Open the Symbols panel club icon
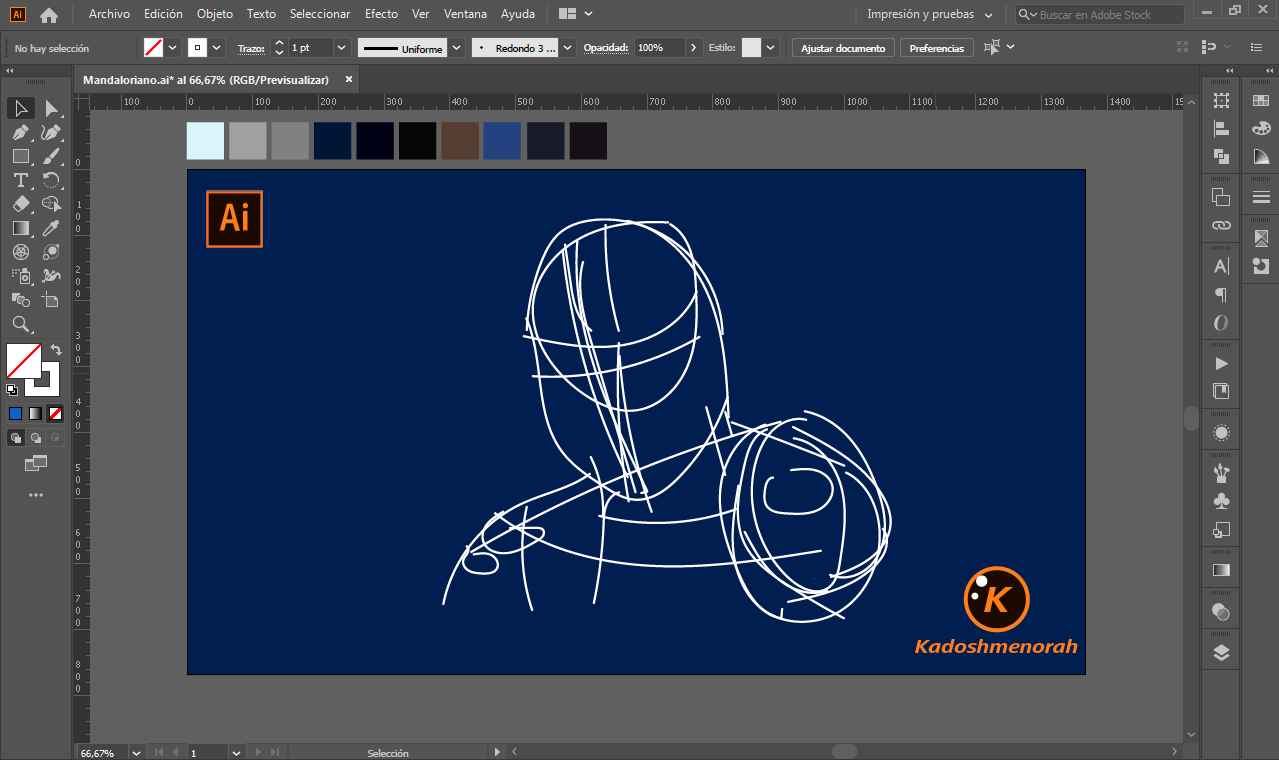This screenshot has height=760, width=1279. point(1221,501)
